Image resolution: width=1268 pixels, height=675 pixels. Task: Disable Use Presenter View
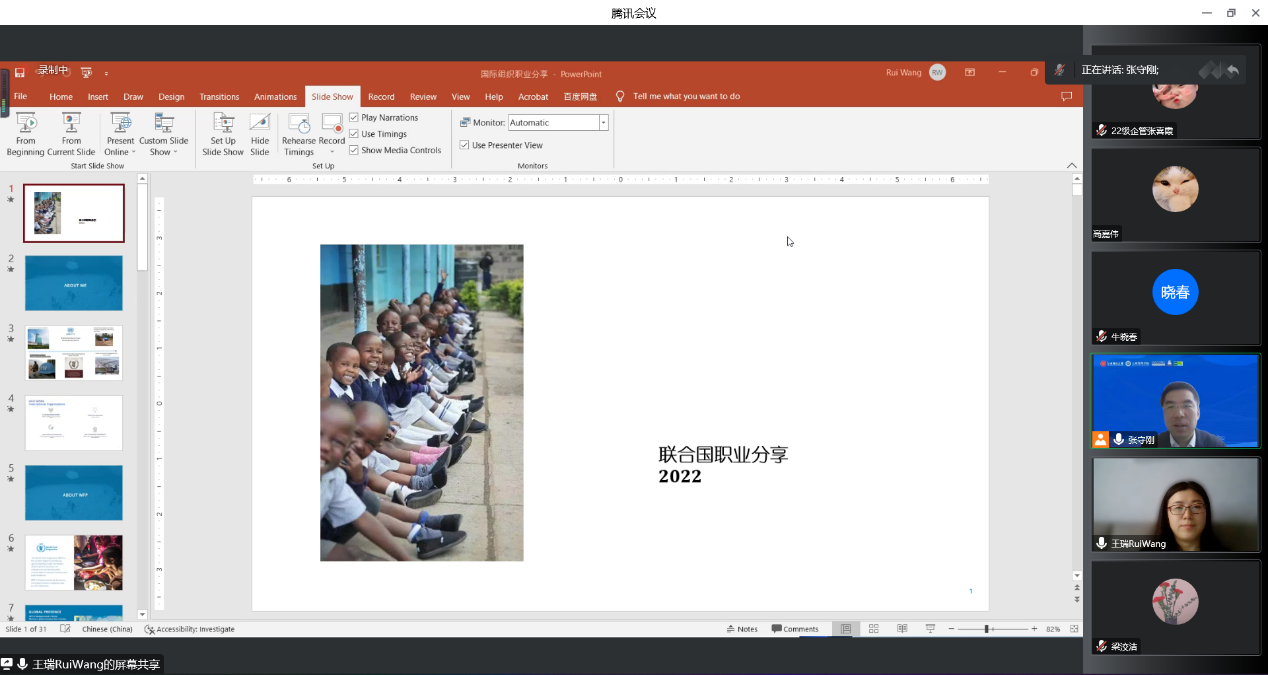coord(464,145)
